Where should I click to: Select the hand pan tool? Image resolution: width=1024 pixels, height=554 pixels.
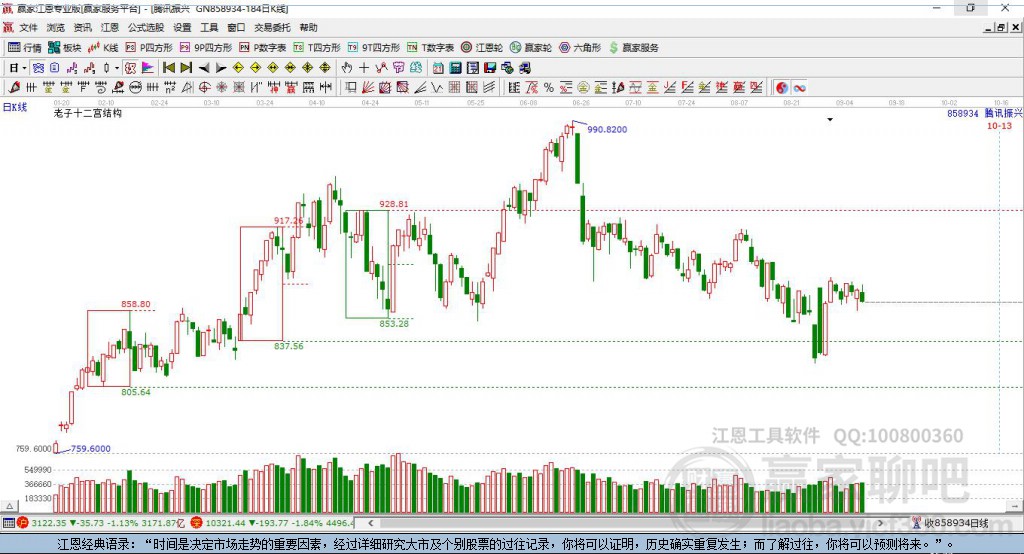coord(347,68)
